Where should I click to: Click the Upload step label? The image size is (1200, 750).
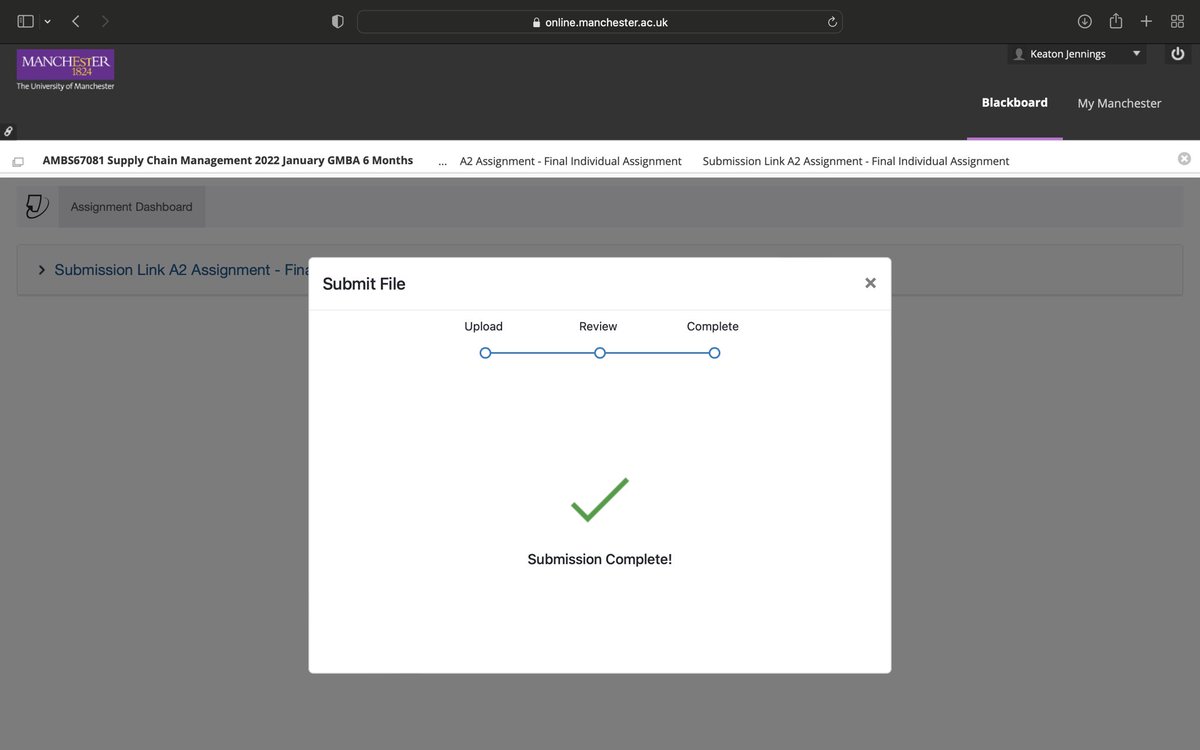tap(483, 327)
